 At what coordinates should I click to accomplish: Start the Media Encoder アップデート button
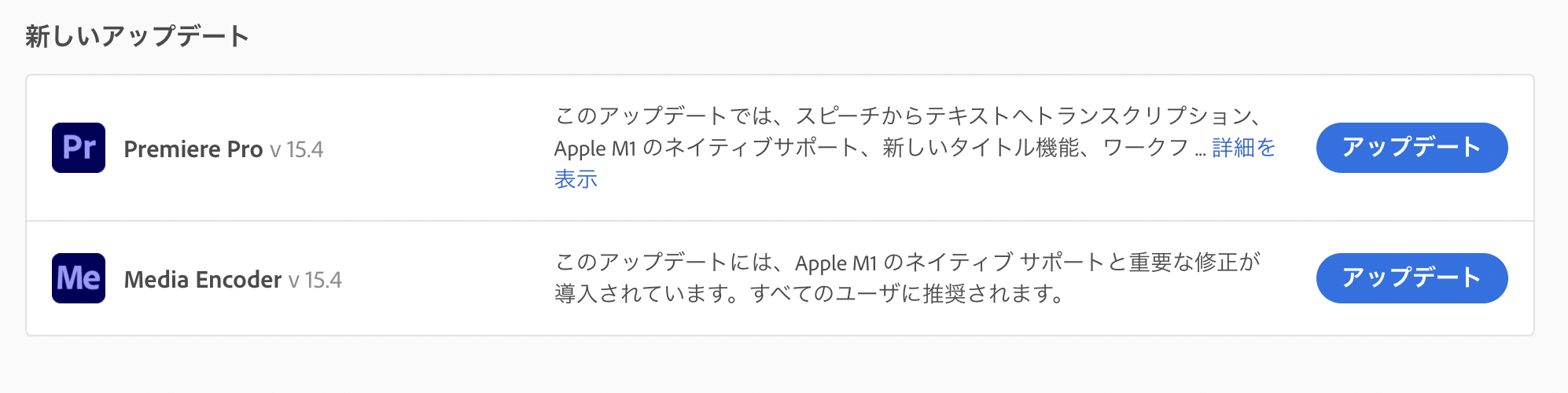[x=1412, y=278]
